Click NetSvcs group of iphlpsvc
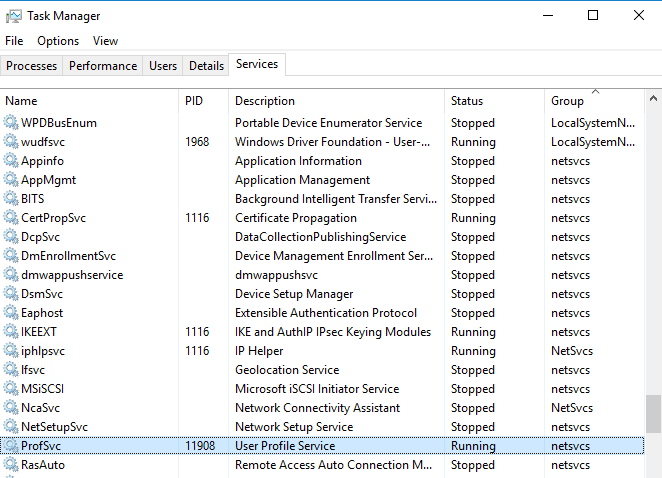Image resolution: width=662 pixels, height=478 pixels. click(572, 351)
